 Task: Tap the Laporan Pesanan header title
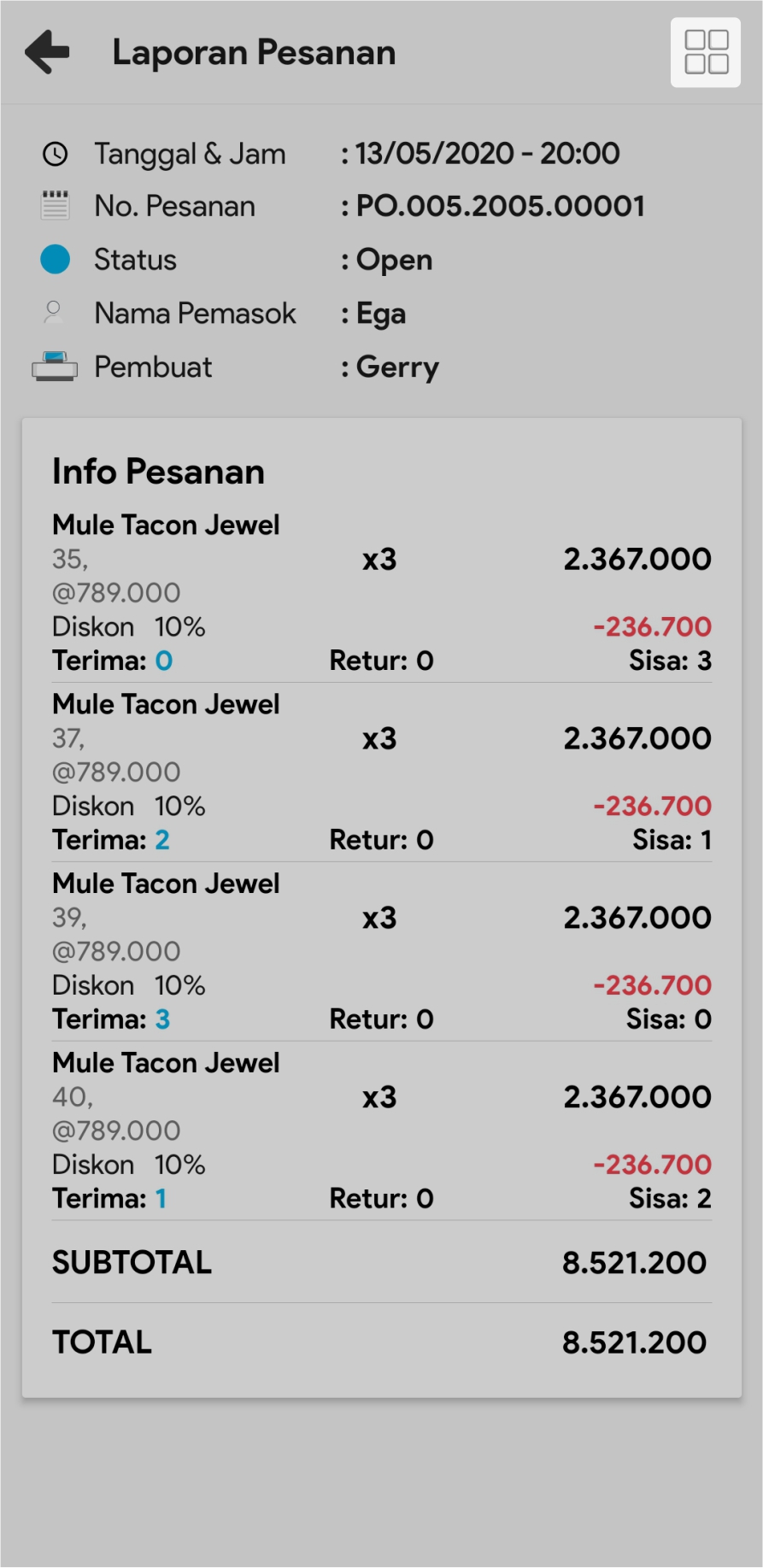[254, 52]
